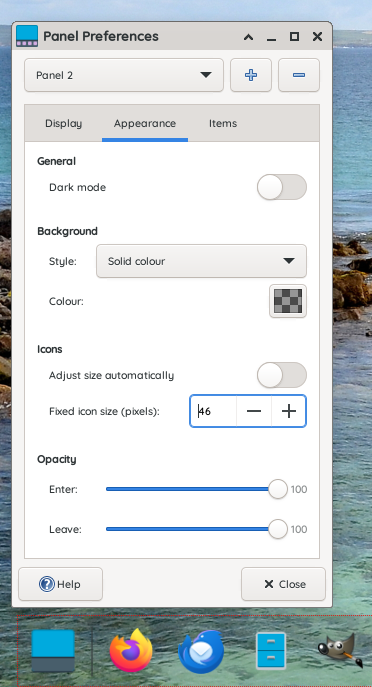Close window using the title bar X

coord(318,37)
